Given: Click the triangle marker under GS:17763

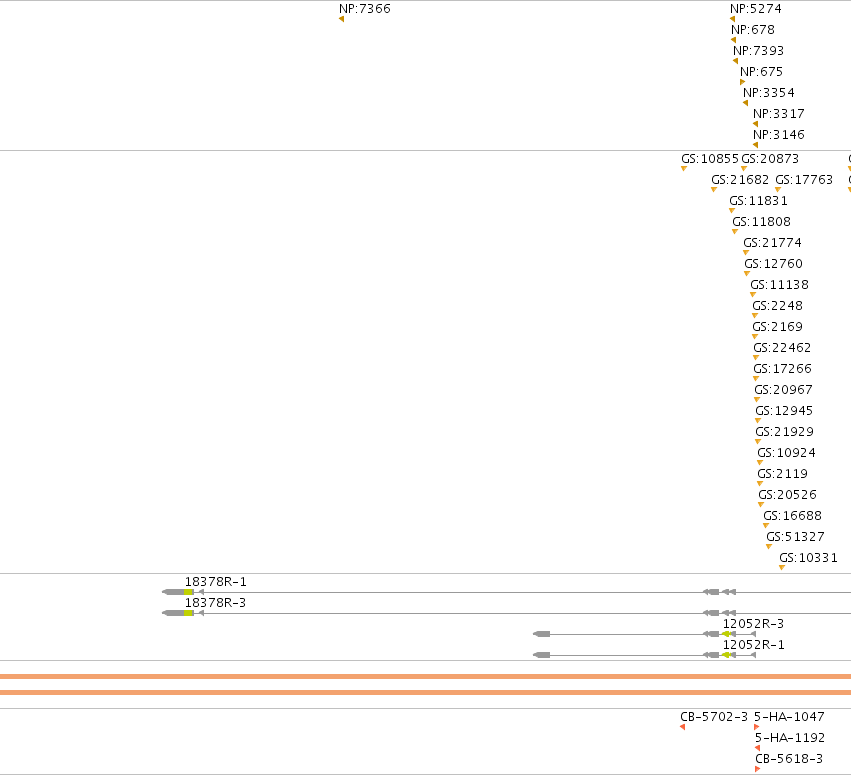Looking at the screenshot, I should pyautogui.click(x=778, y=189).
